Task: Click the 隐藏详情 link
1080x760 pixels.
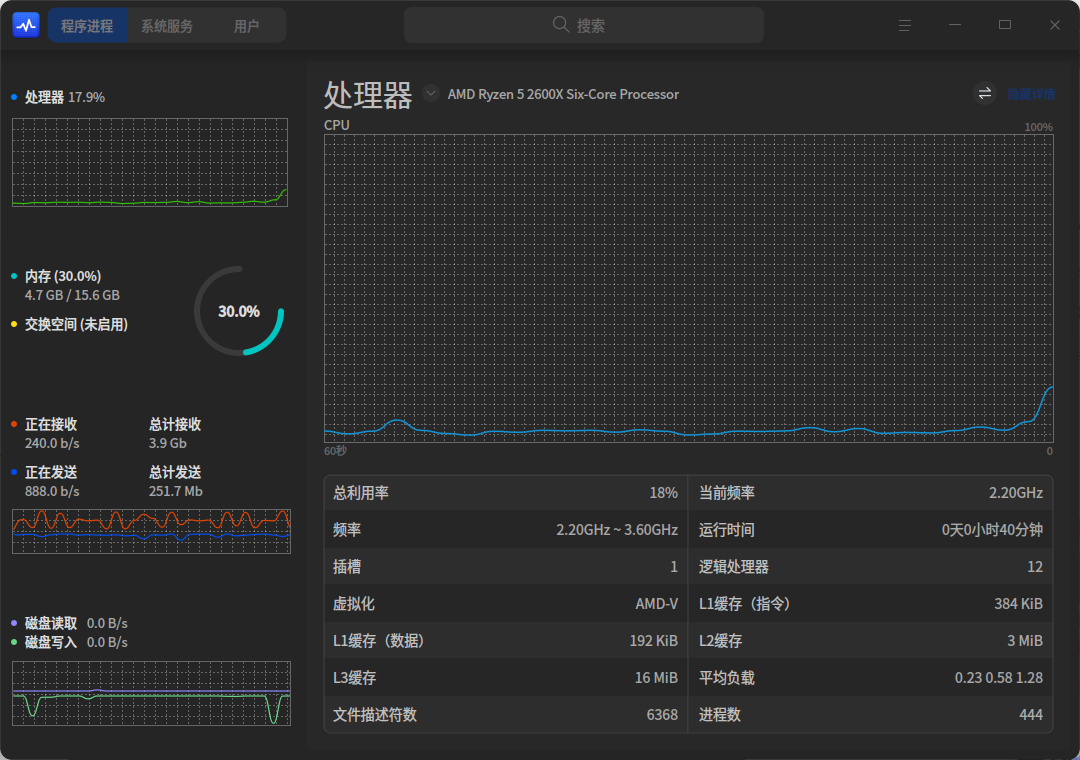Action: 1031,94
